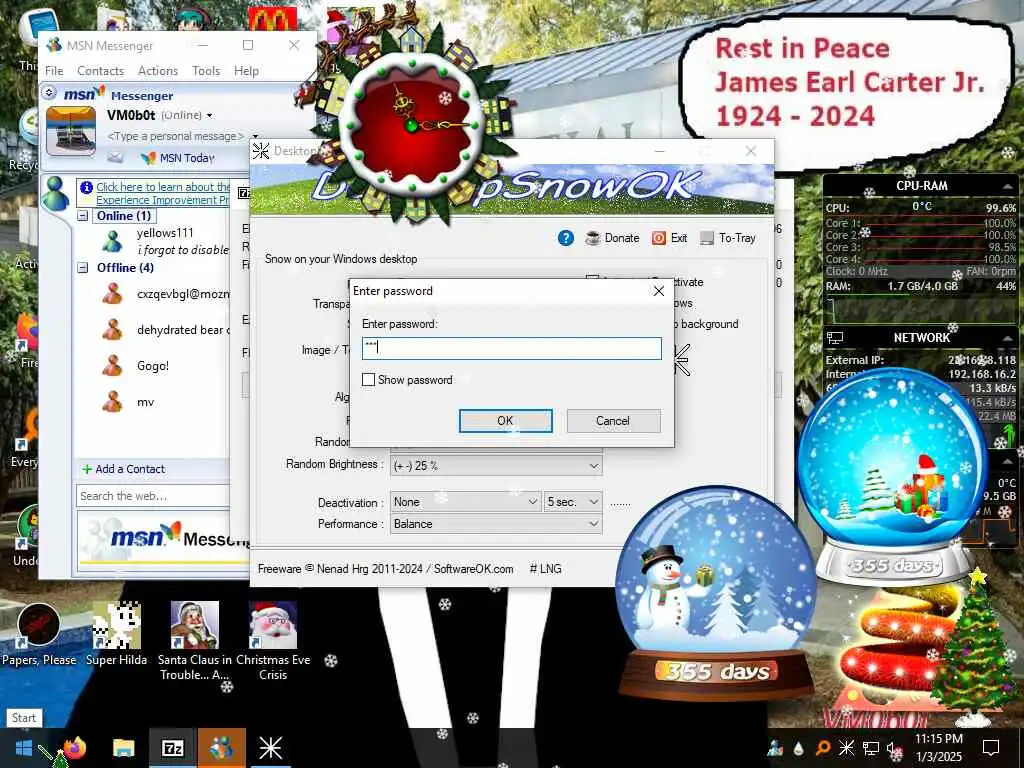Click the snowflake icon in system tray

(846, 748)
